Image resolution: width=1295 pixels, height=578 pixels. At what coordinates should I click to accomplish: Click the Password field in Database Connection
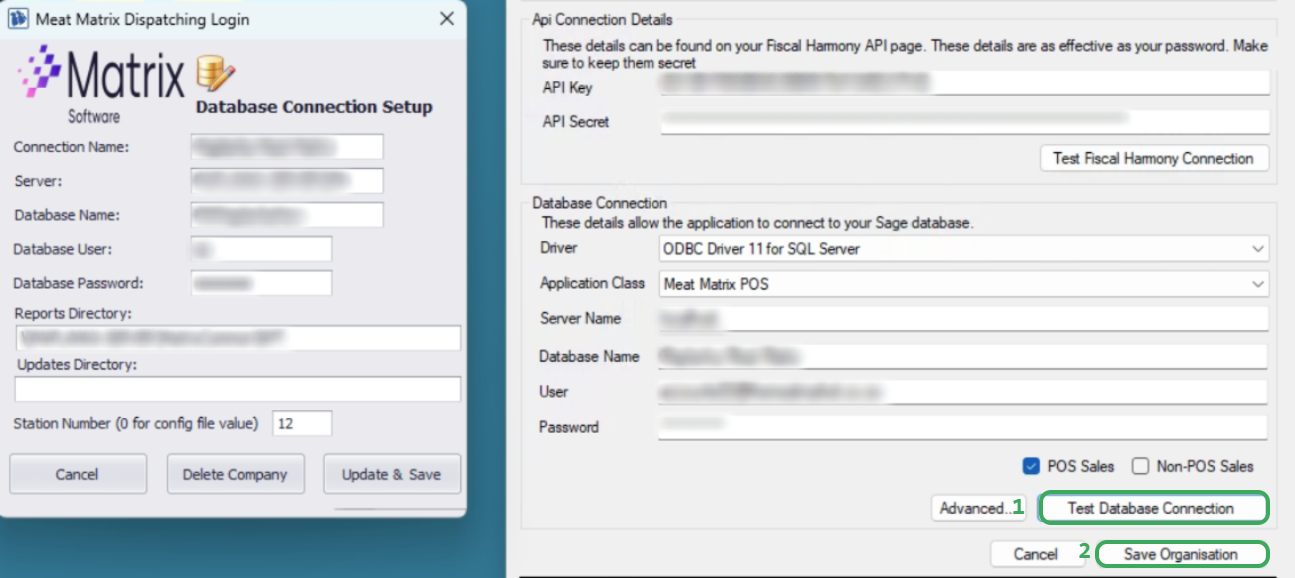(964, 427)
